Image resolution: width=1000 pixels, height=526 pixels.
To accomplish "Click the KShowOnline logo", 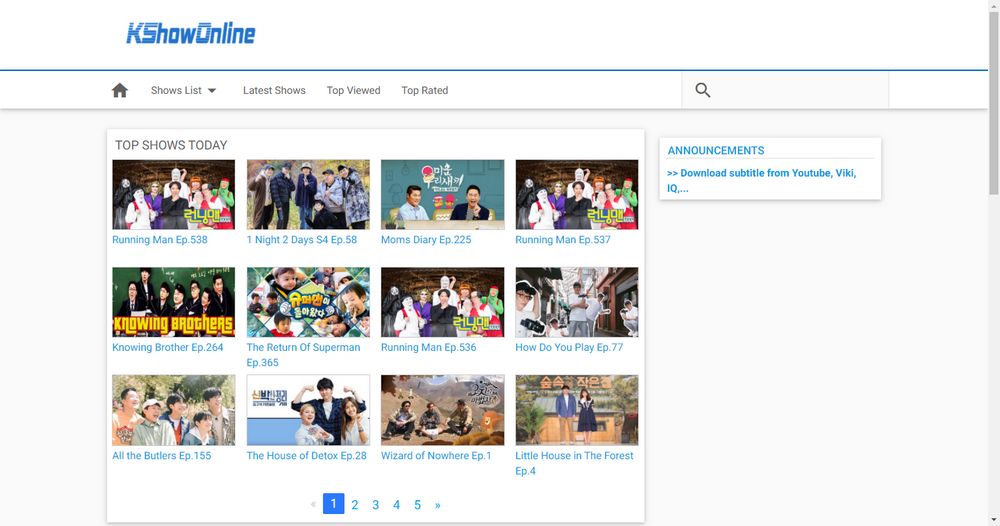I will 190,34.
